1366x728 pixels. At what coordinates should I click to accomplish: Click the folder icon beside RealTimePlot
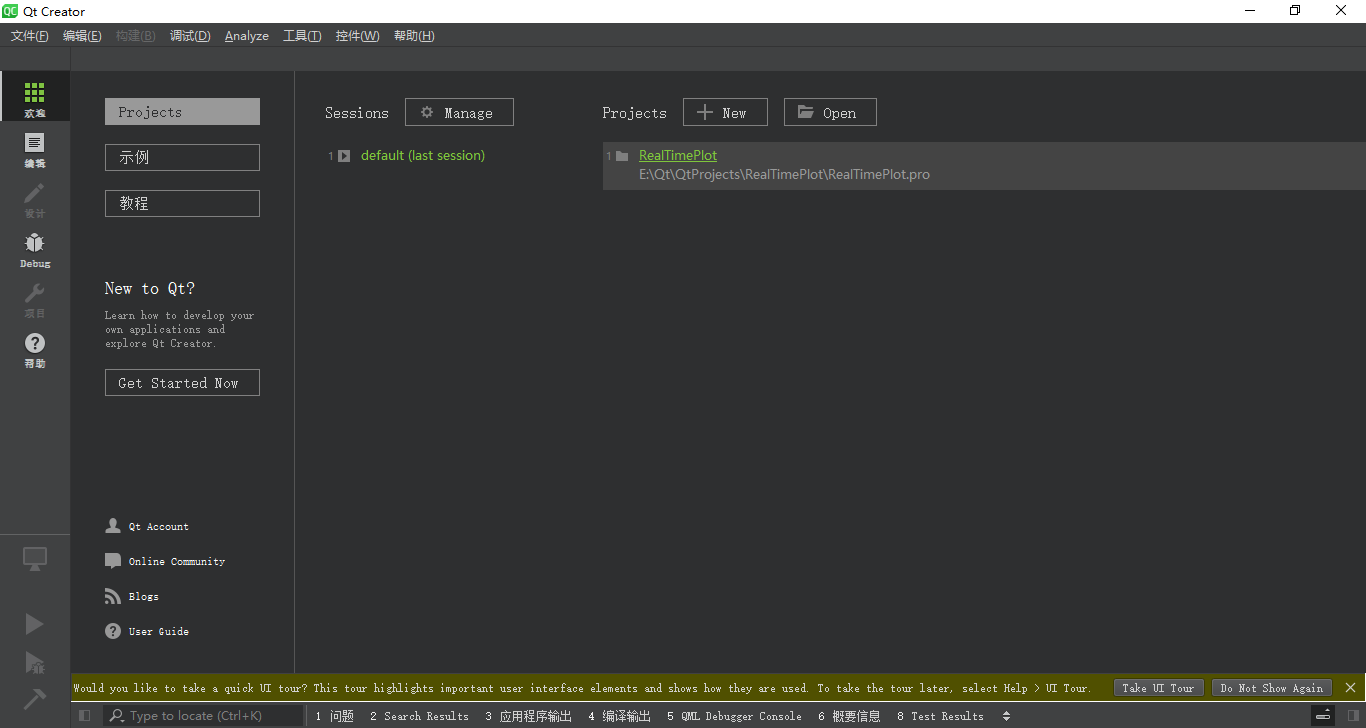622,156
